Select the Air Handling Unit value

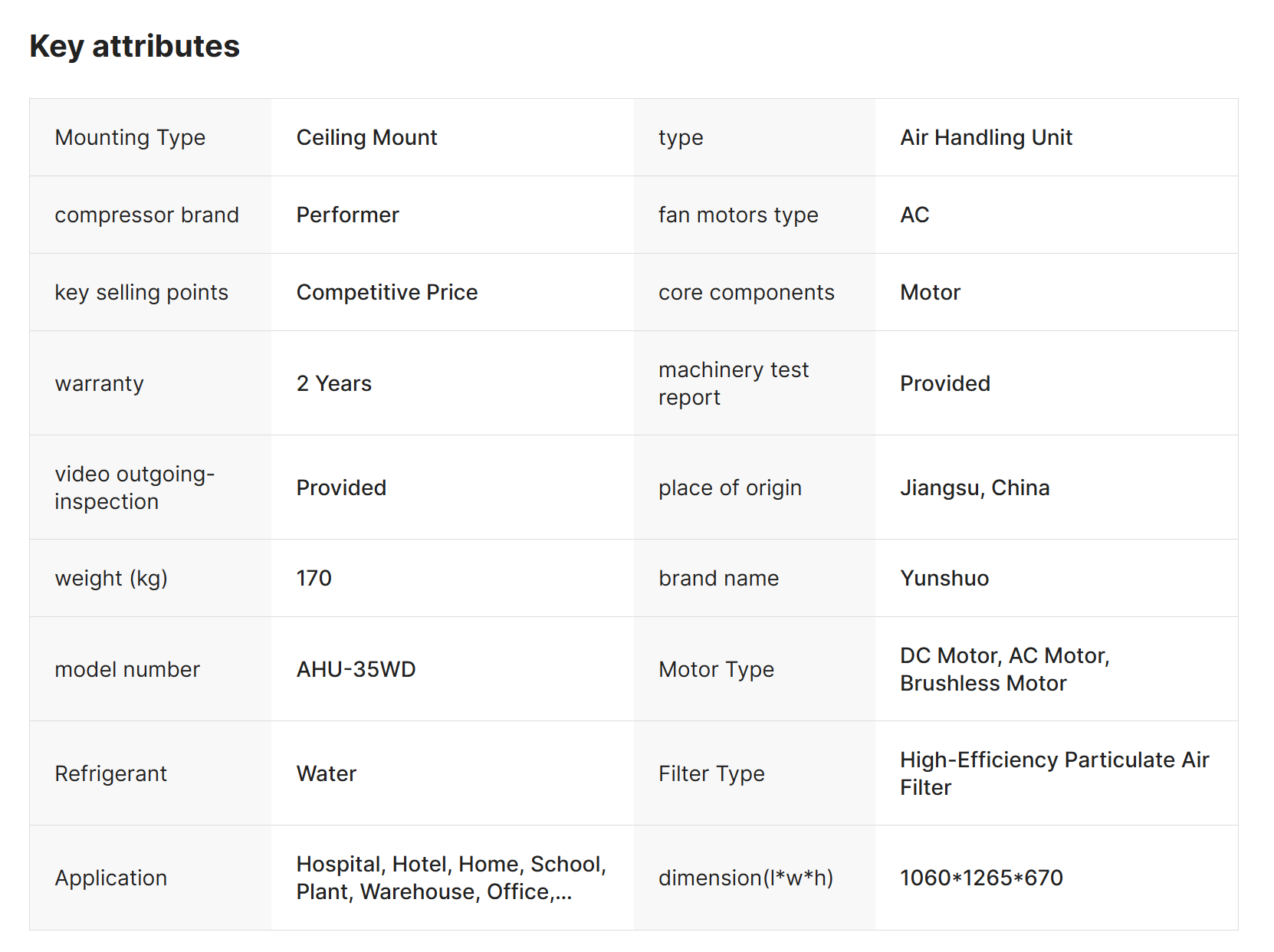986,138
